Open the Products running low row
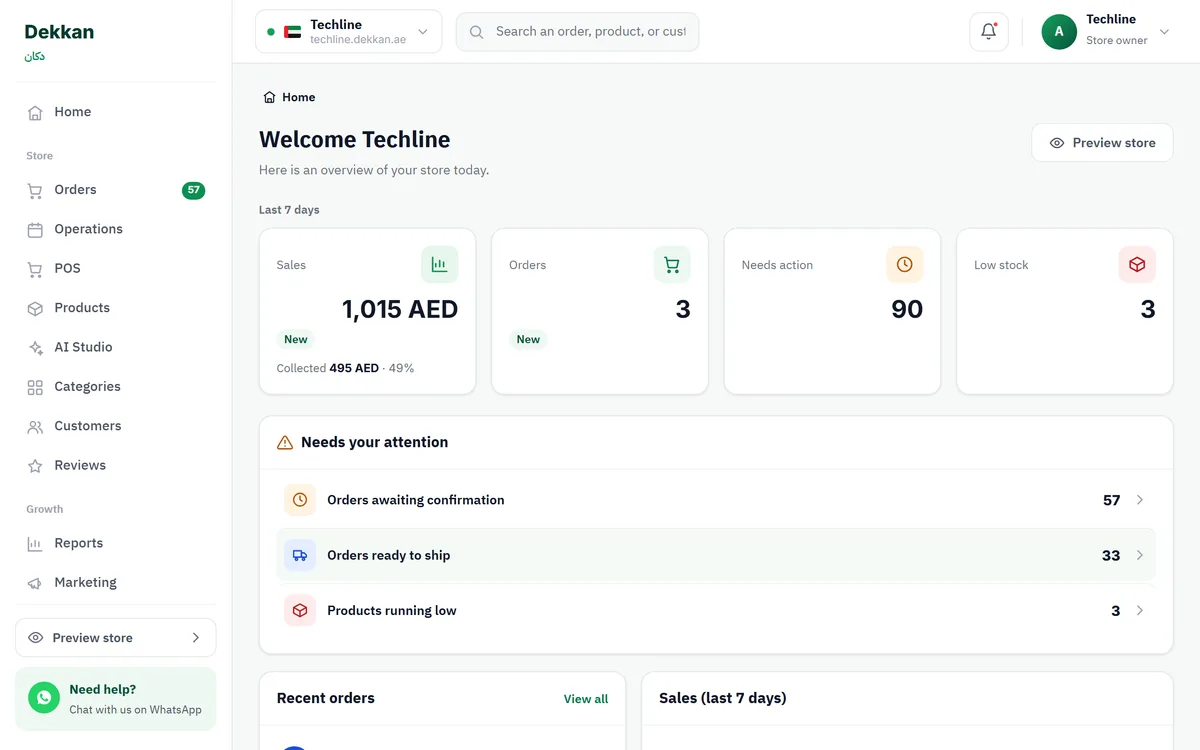Viewport: 1200px width, 750px height. (716, 610)
